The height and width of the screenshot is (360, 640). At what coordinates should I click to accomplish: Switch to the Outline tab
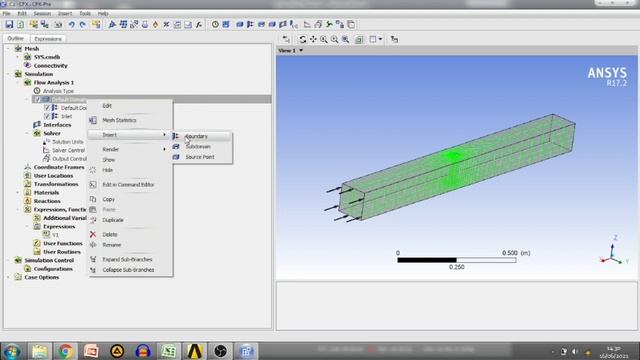[16, 38]
